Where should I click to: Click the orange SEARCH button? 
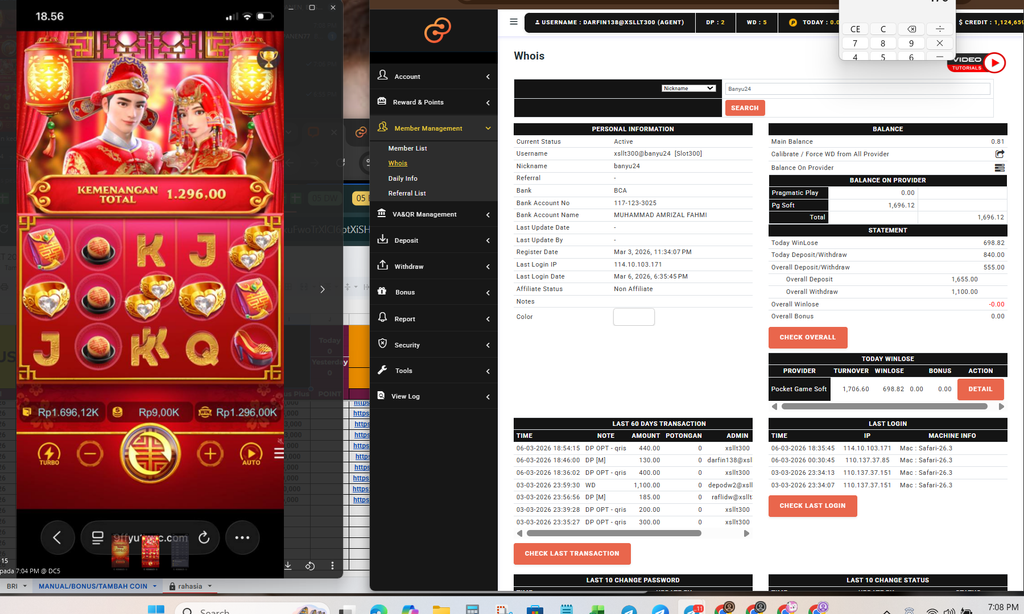pyautogui.click(x=744, y=108)
